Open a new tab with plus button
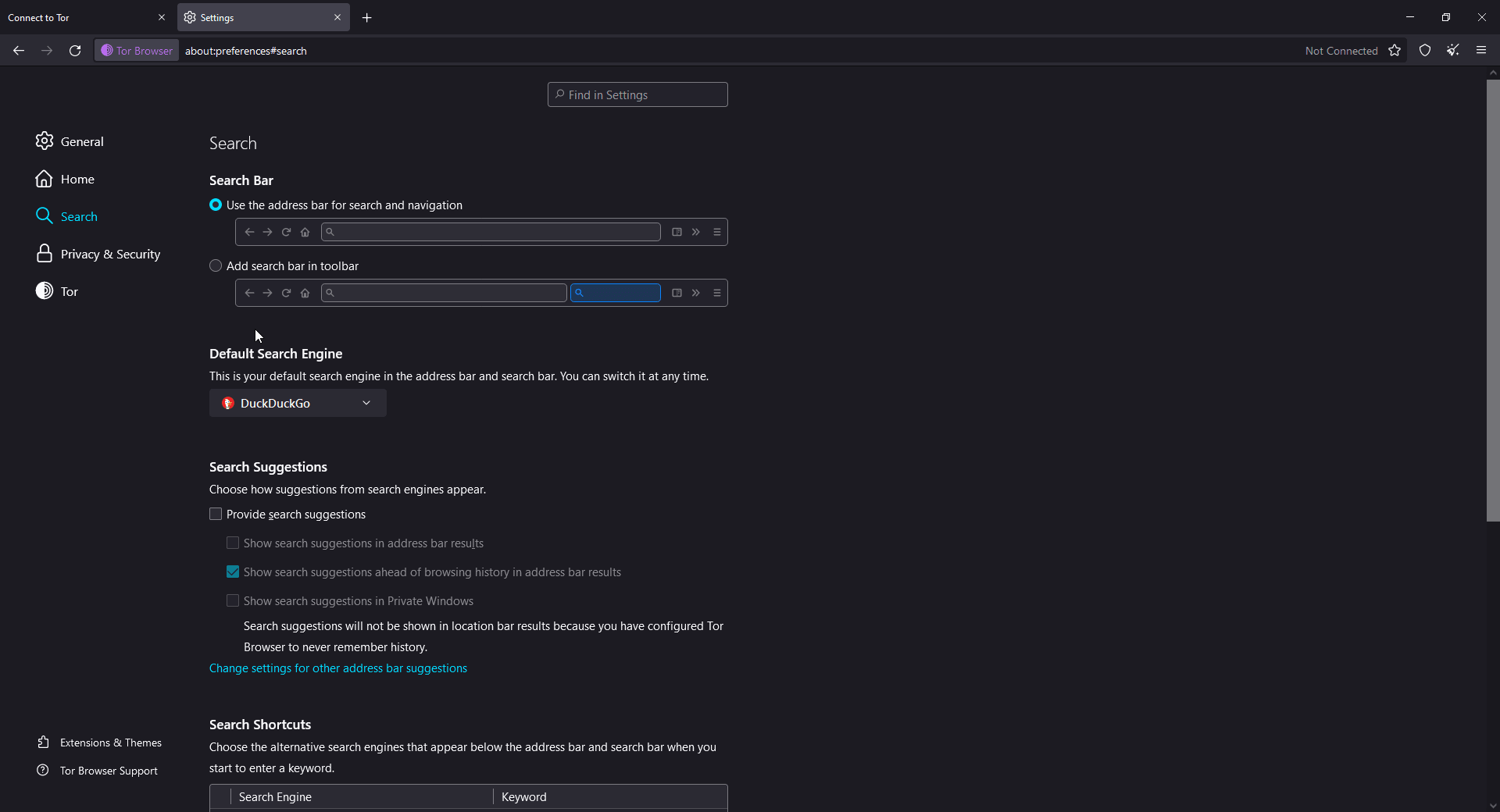1500x812 pixels. [x=367, y=17]
